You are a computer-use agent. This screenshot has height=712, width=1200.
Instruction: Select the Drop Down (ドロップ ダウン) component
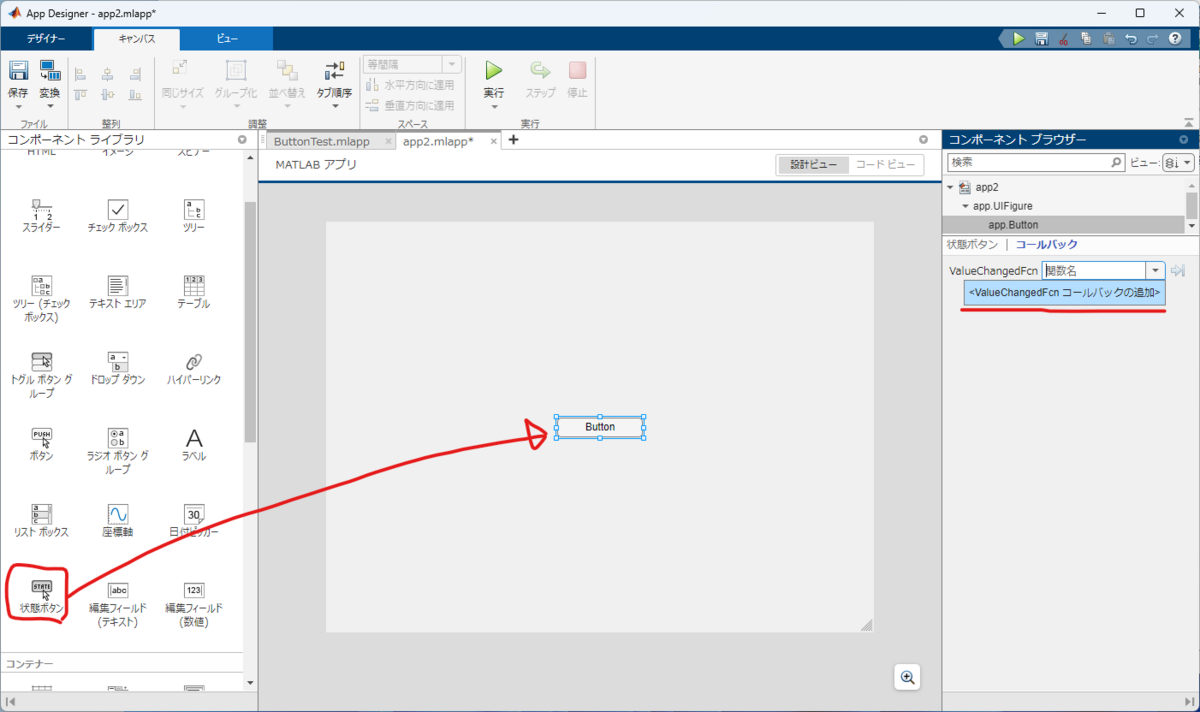pos(118,368)
